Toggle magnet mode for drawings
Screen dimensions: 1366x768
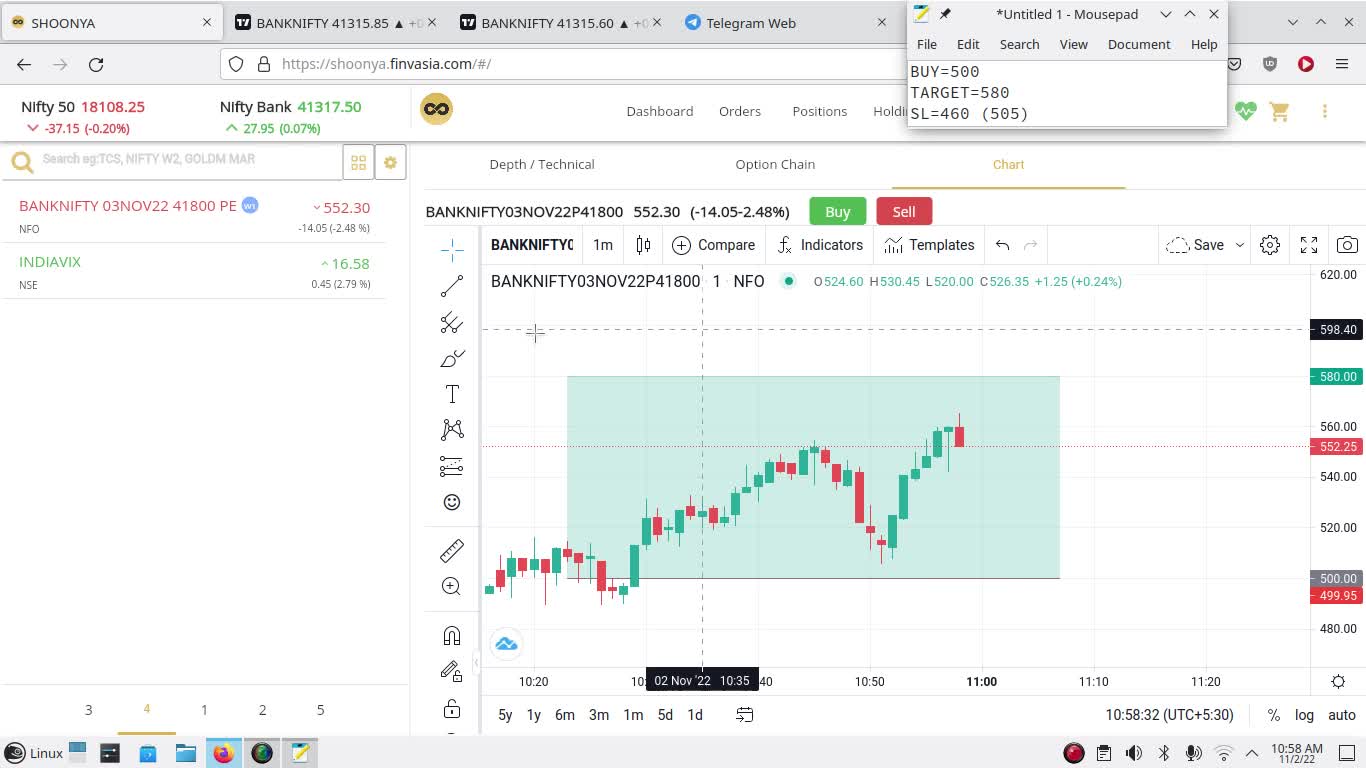click(452, 636)
